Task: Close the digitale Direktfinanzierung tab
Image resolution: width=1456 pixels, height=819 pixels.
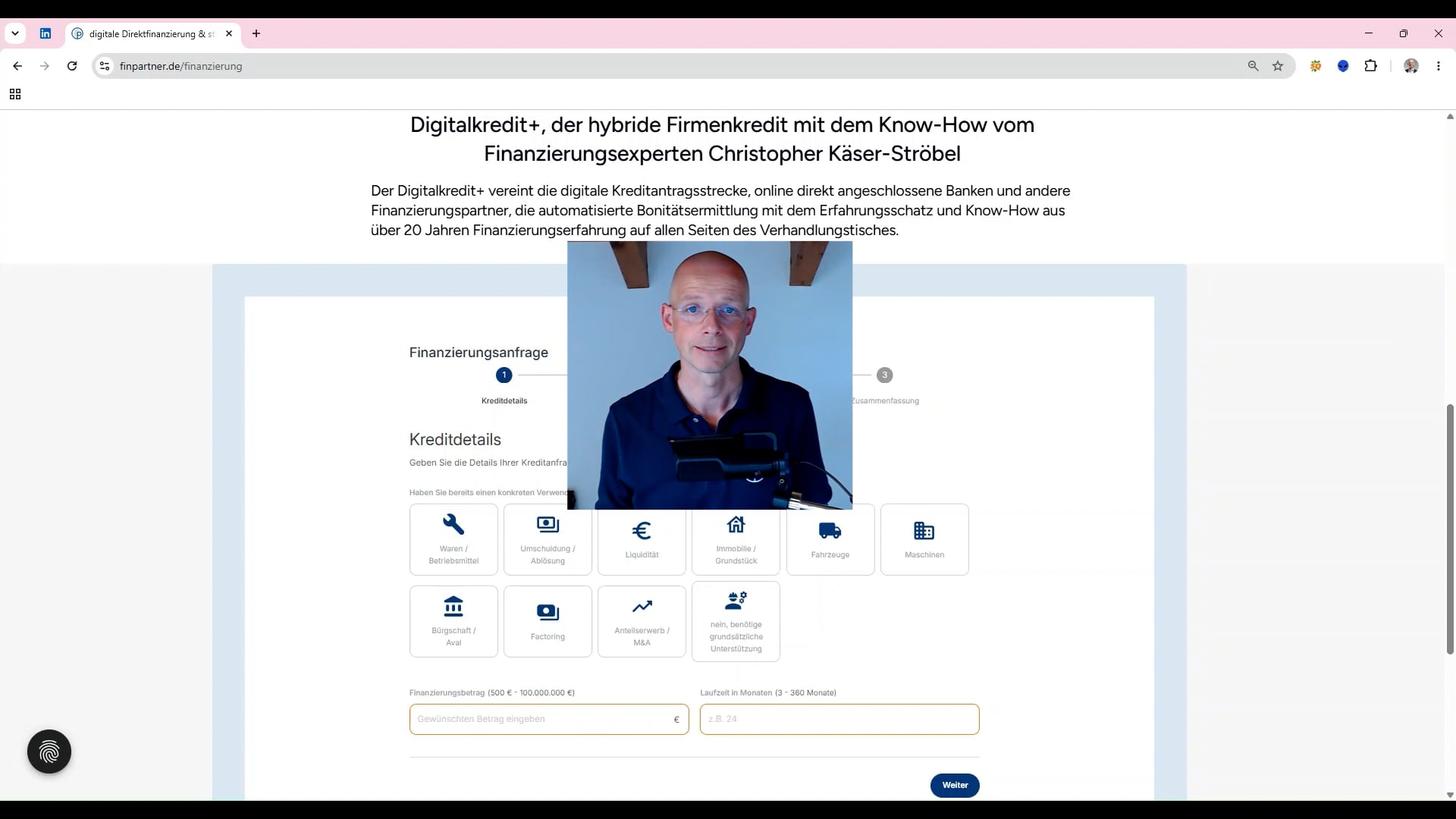Action: (x=229, y=33)
